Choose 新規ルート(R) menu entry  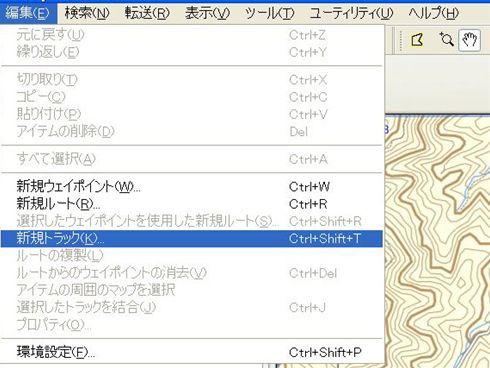pos(192,204)
